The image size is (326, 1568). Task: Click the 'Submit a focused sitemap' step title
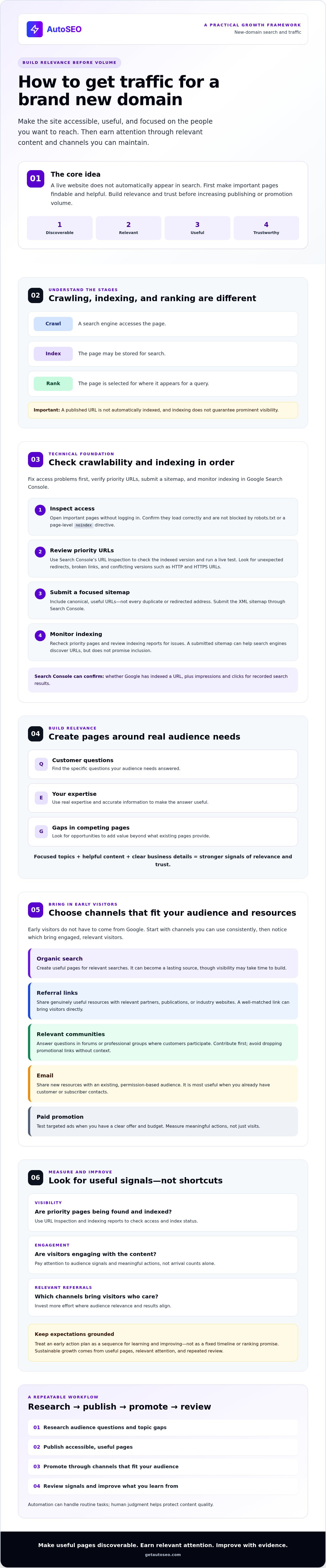pos(89,592)
